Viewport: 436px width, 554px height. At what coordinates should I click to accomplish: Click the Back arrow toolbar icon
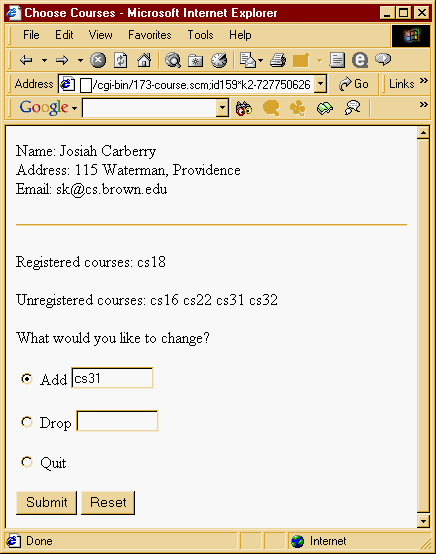26,60
